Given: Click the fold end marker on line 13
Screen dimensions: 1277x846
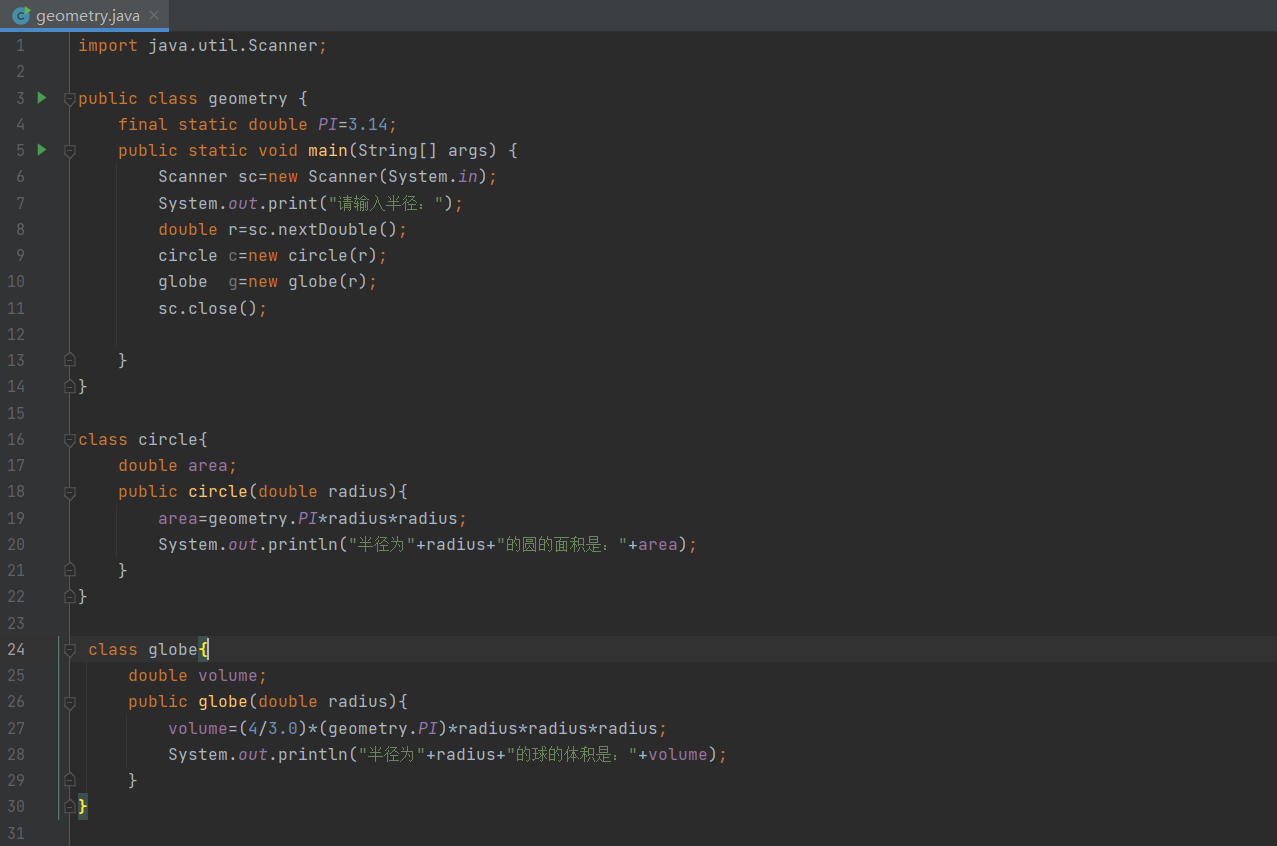Looking at the screenshot, I should (x=69, y=359).
